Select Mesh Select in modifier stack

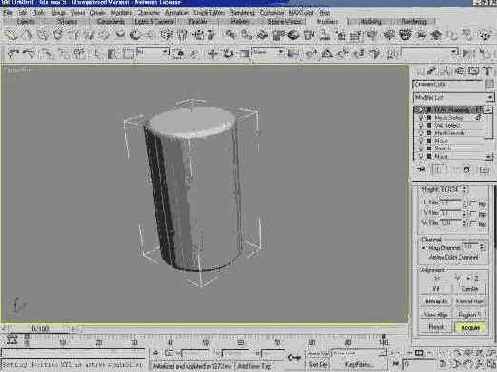click(x=449, y=118)
